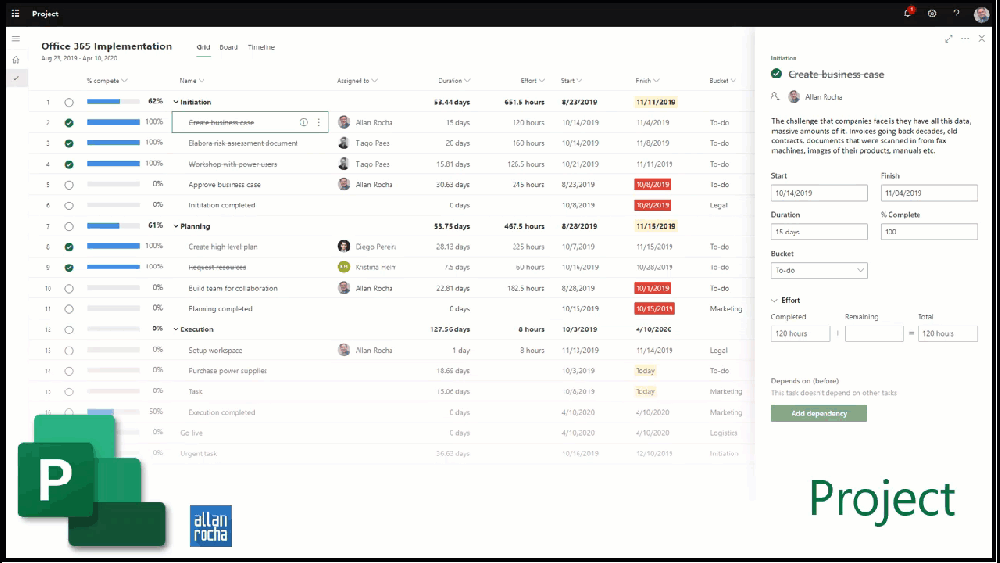Open more options in details pane

pos(965,39)
